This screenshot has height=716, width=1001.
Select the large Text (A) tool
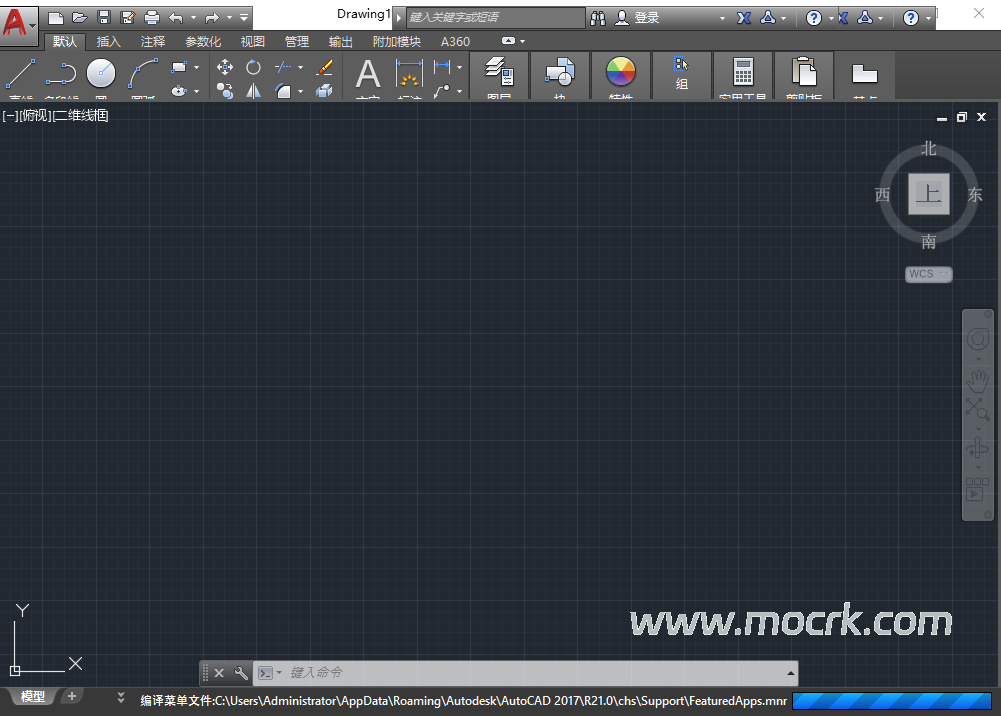coord(368,74)
